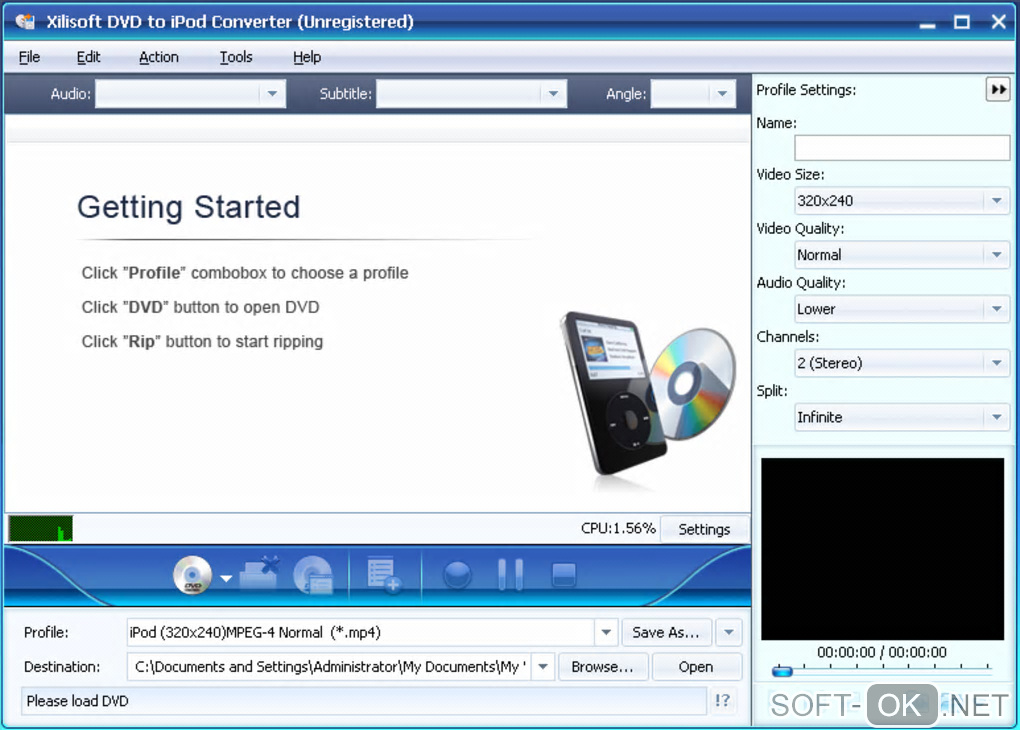Open the arrow next to DVD icon

pos(226,578)
